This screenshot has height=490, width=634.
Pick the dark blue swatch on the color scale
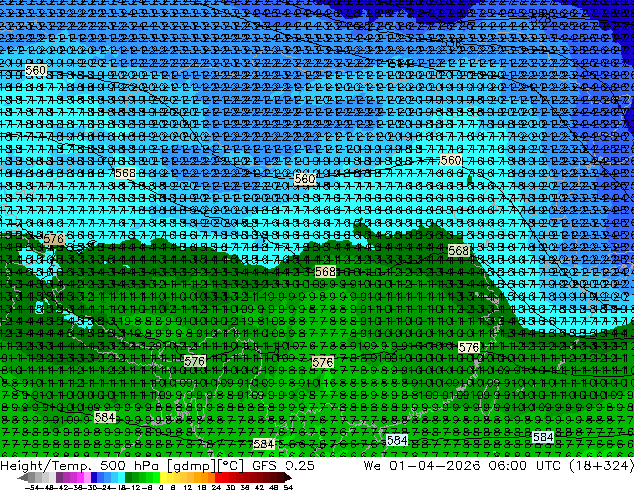(94, 478)
